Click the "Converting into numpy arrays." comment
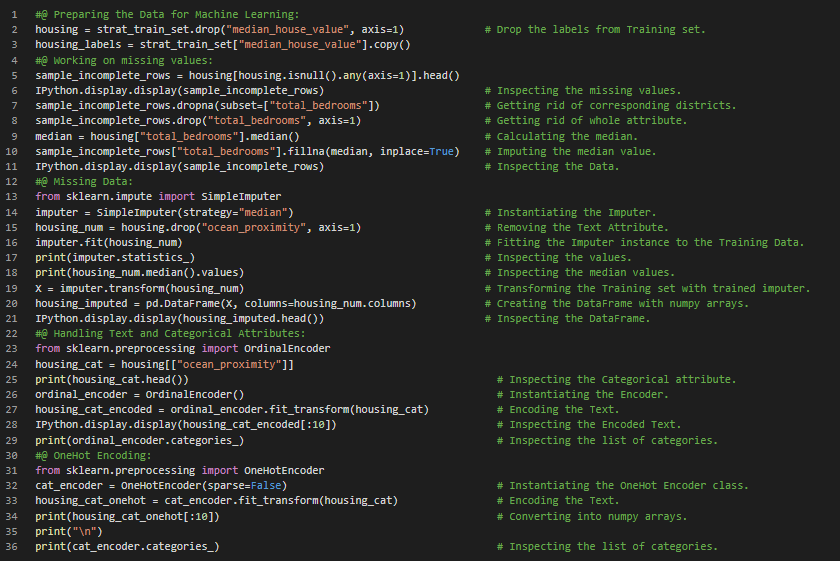The width and height of the screenshot is (840, 561). click(x=591, y=516)
